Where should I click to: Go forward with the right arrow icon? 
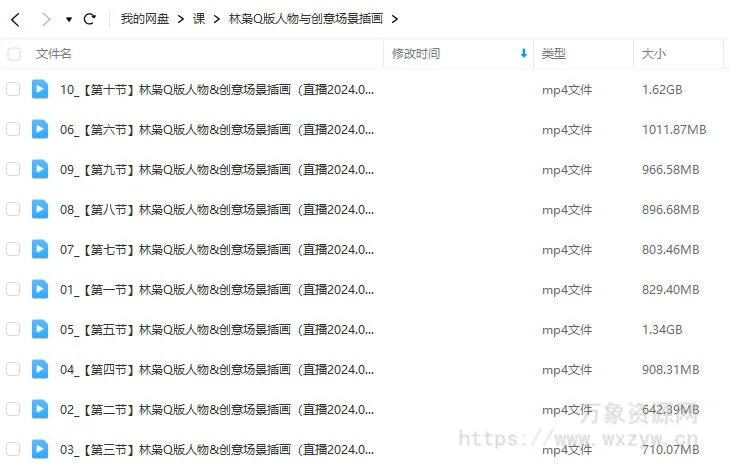pyautogui.click(x=46, y=20)
